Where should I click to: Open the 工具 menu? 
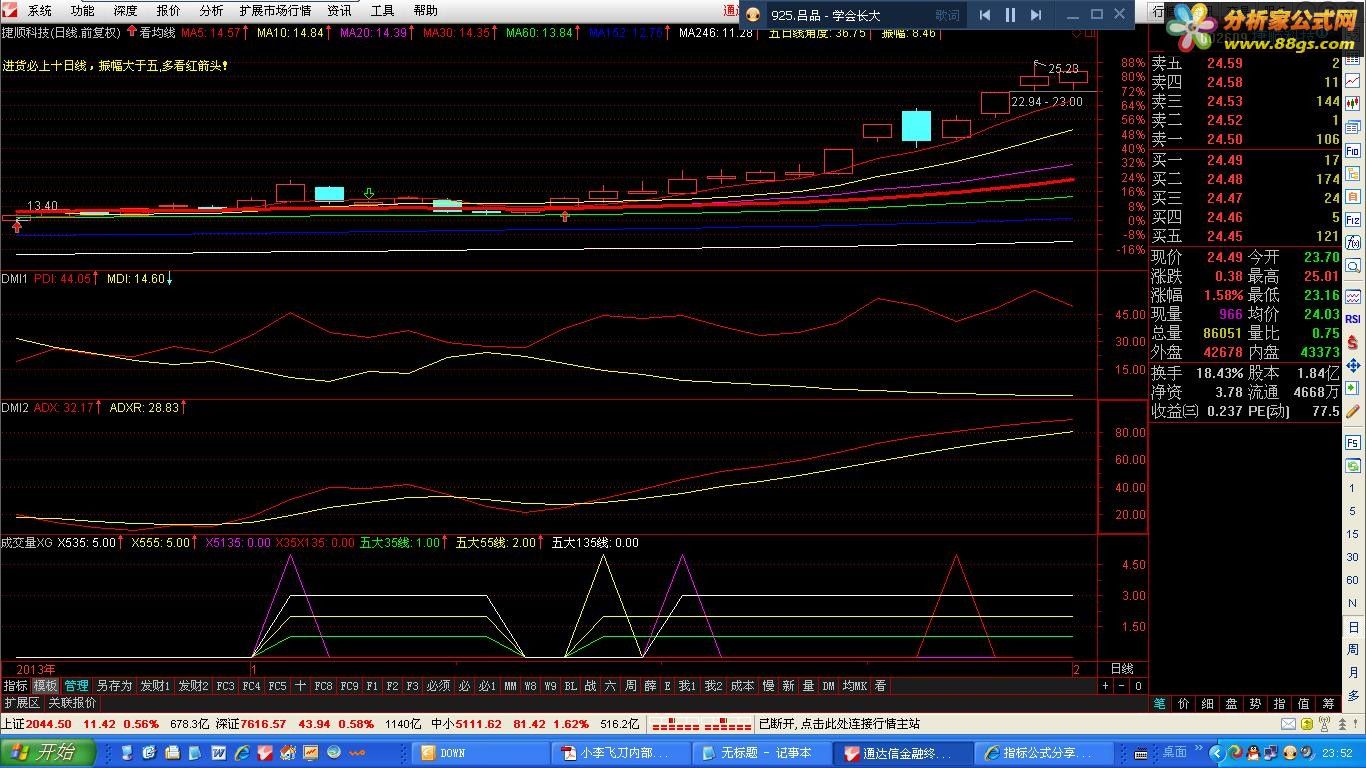[382, 11]
